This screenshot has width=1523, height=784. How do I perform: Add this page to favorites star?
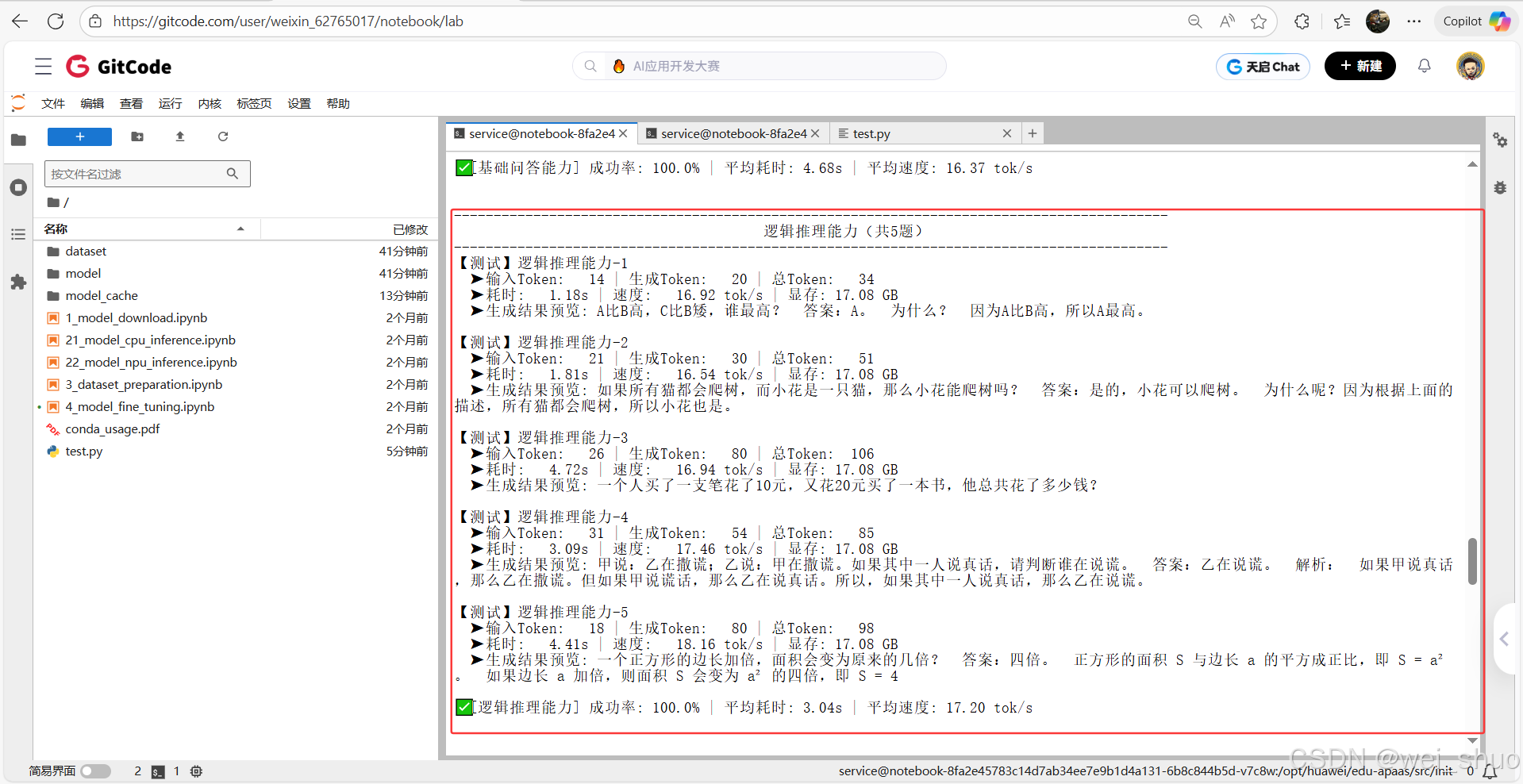[1259, 21]
